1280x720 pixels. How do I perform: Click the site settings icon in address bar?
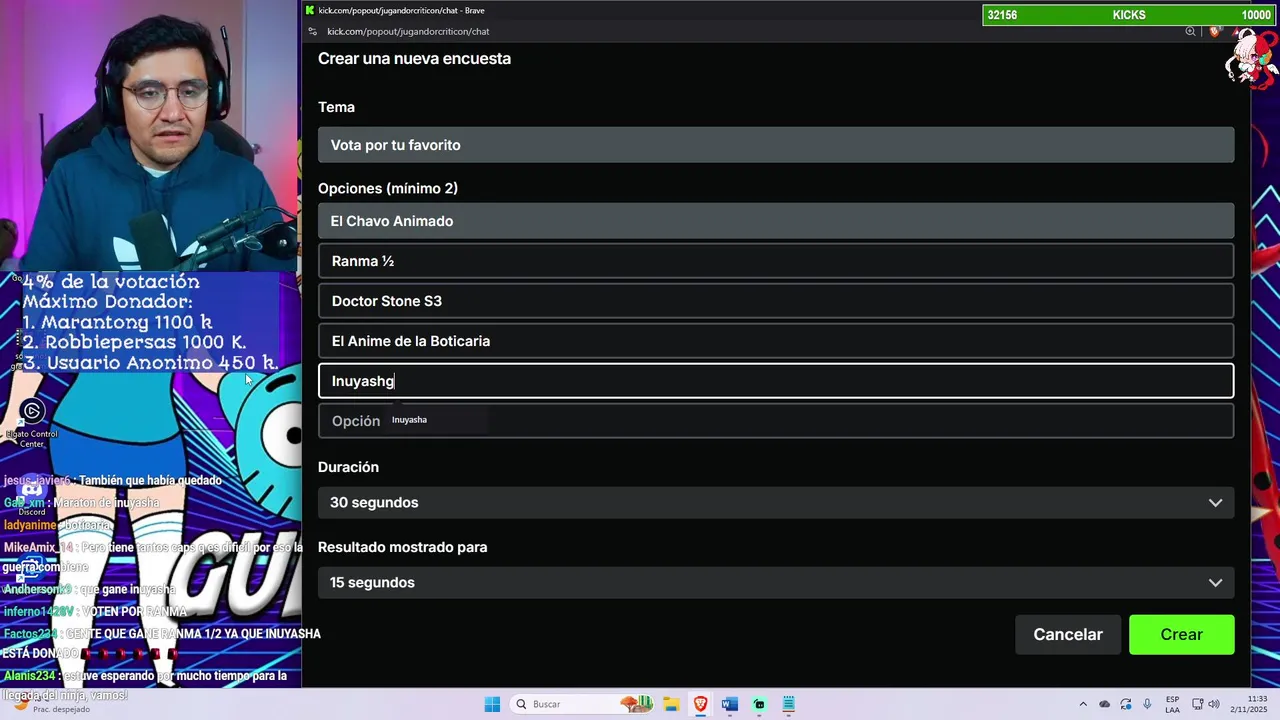(312, 31)
